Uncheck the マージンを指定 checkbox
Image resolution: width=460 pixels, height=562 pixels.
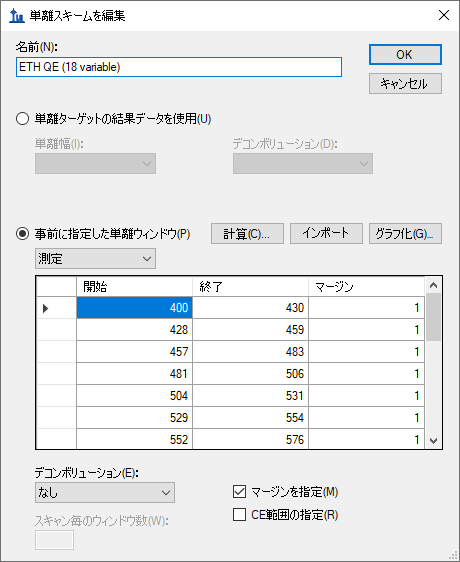239,492
